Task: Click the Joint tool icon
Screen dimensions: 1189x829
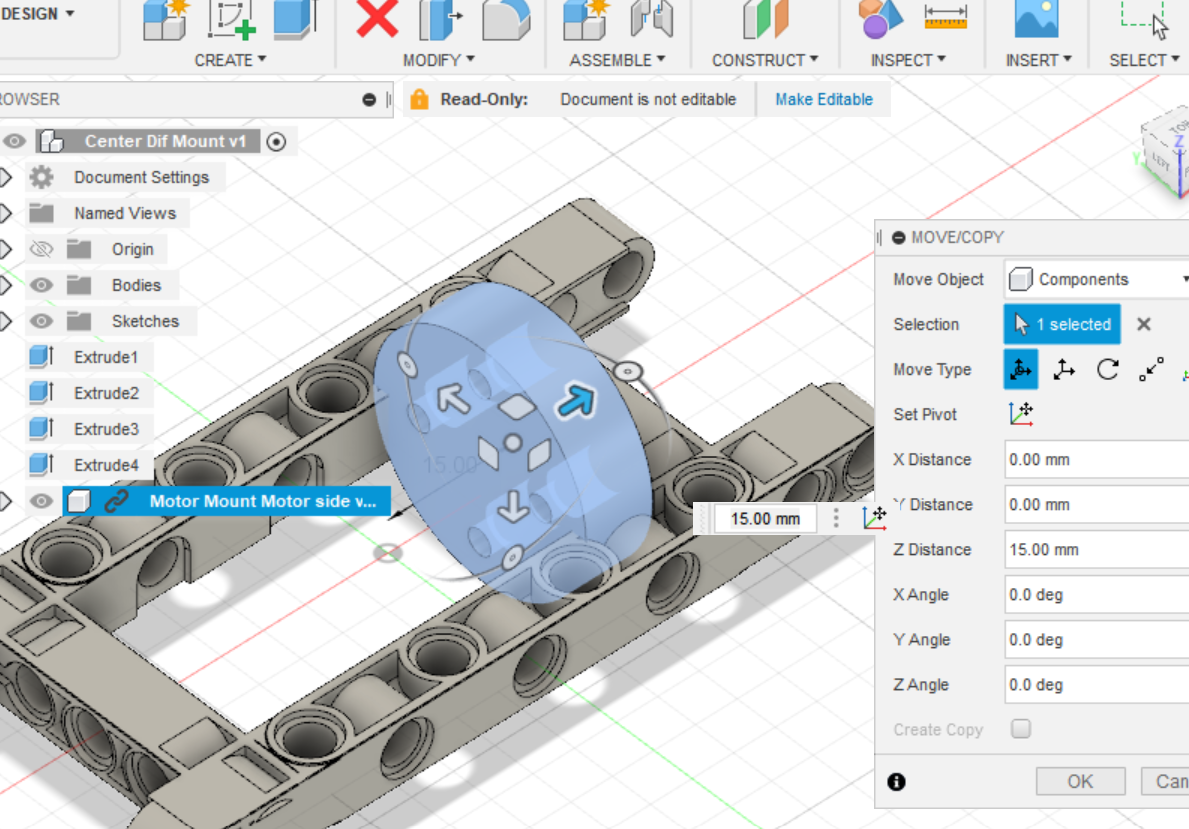Action: (x=651, y=19)
